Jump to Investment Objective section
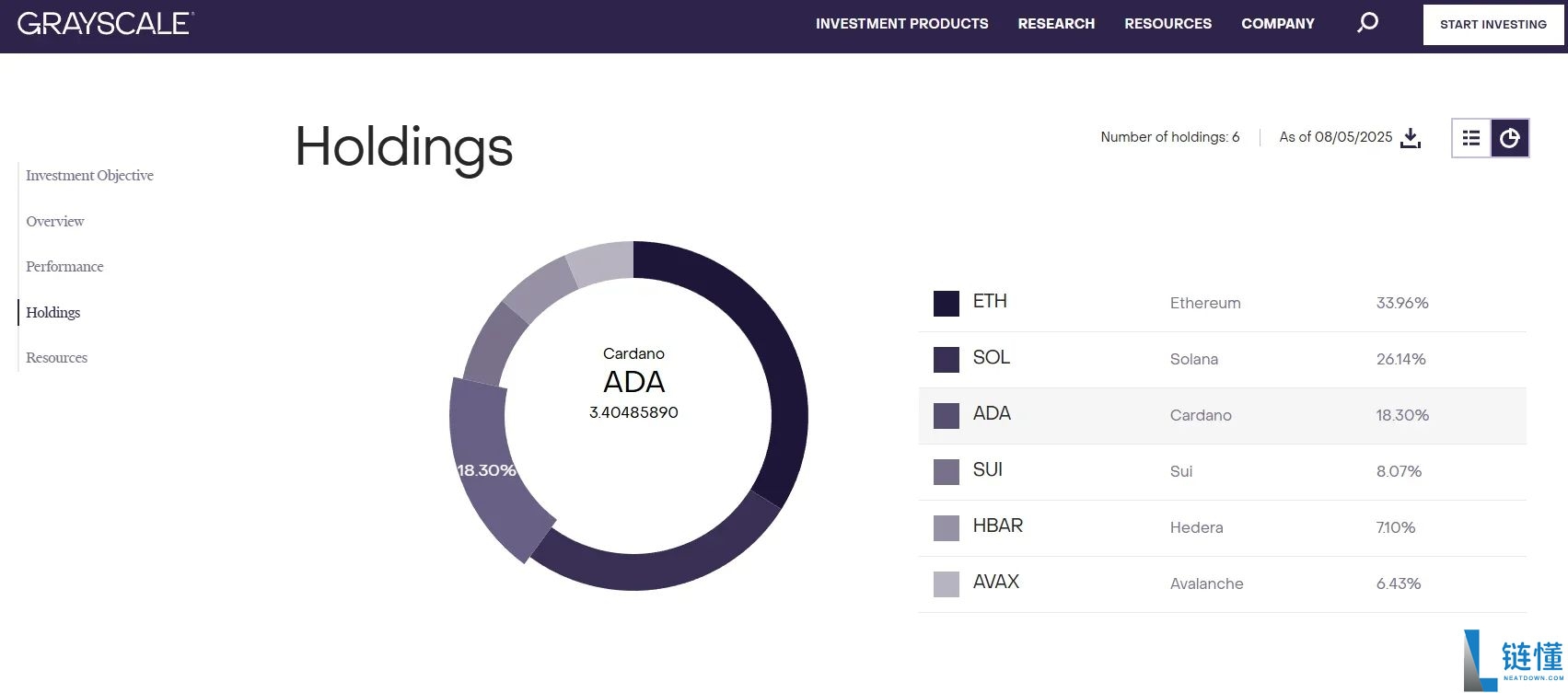 click(89, 175)
